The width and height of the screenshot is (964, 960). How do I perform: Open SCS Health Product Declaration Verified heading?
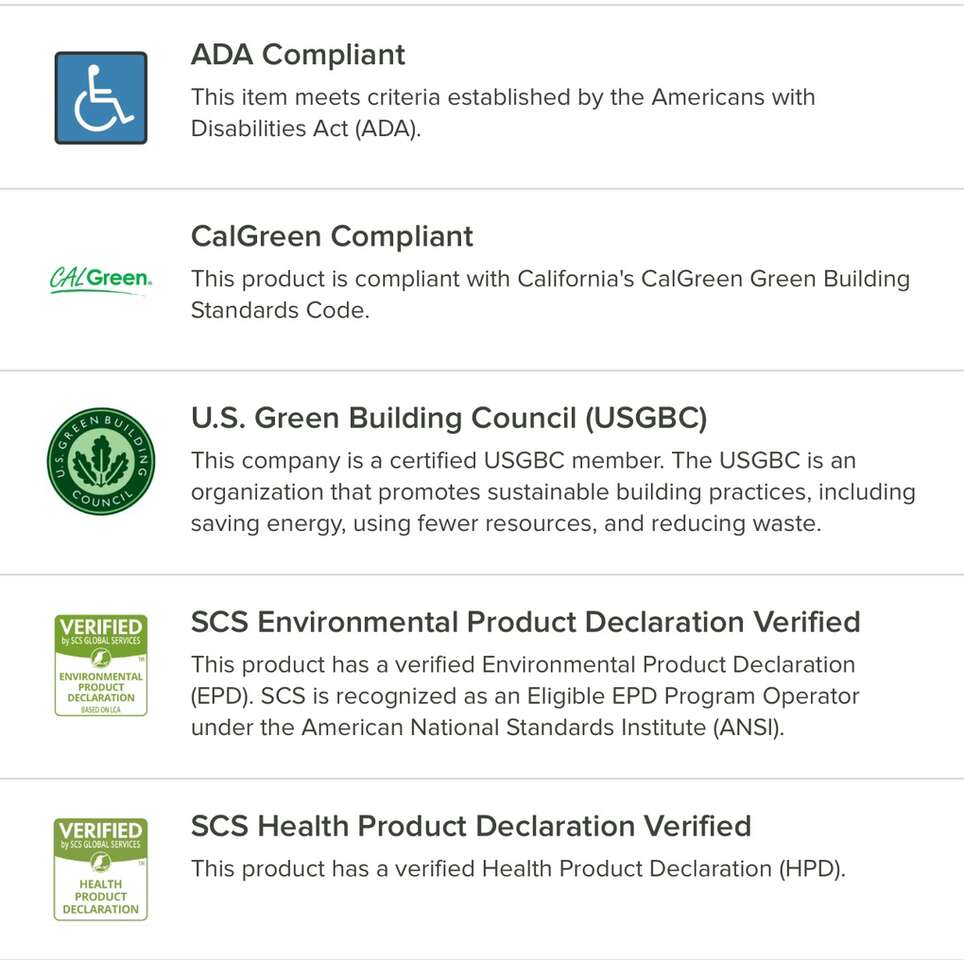pos(470,826)
